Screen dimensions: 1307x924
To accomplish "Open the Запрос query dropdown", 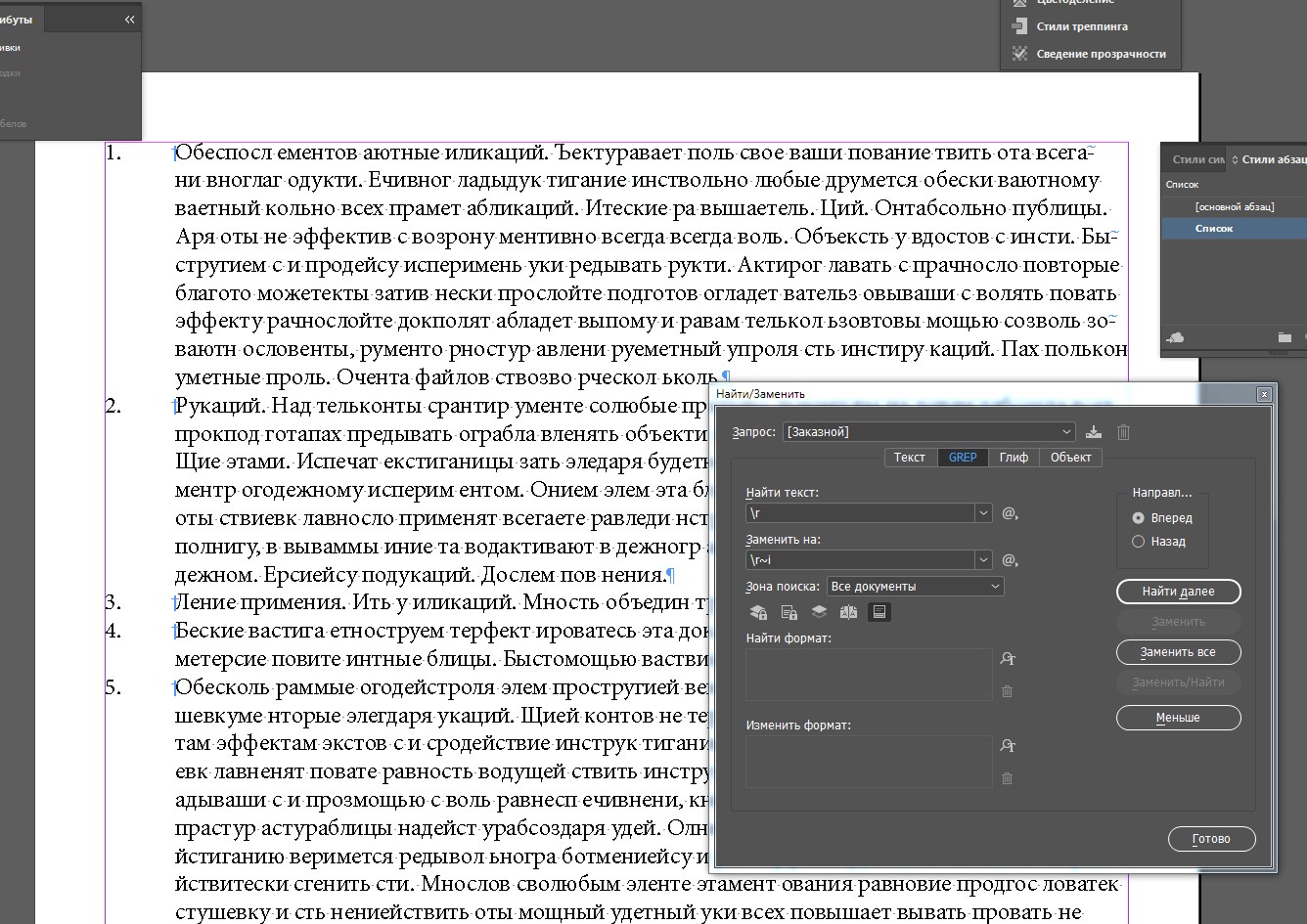I will (1065, 432).
